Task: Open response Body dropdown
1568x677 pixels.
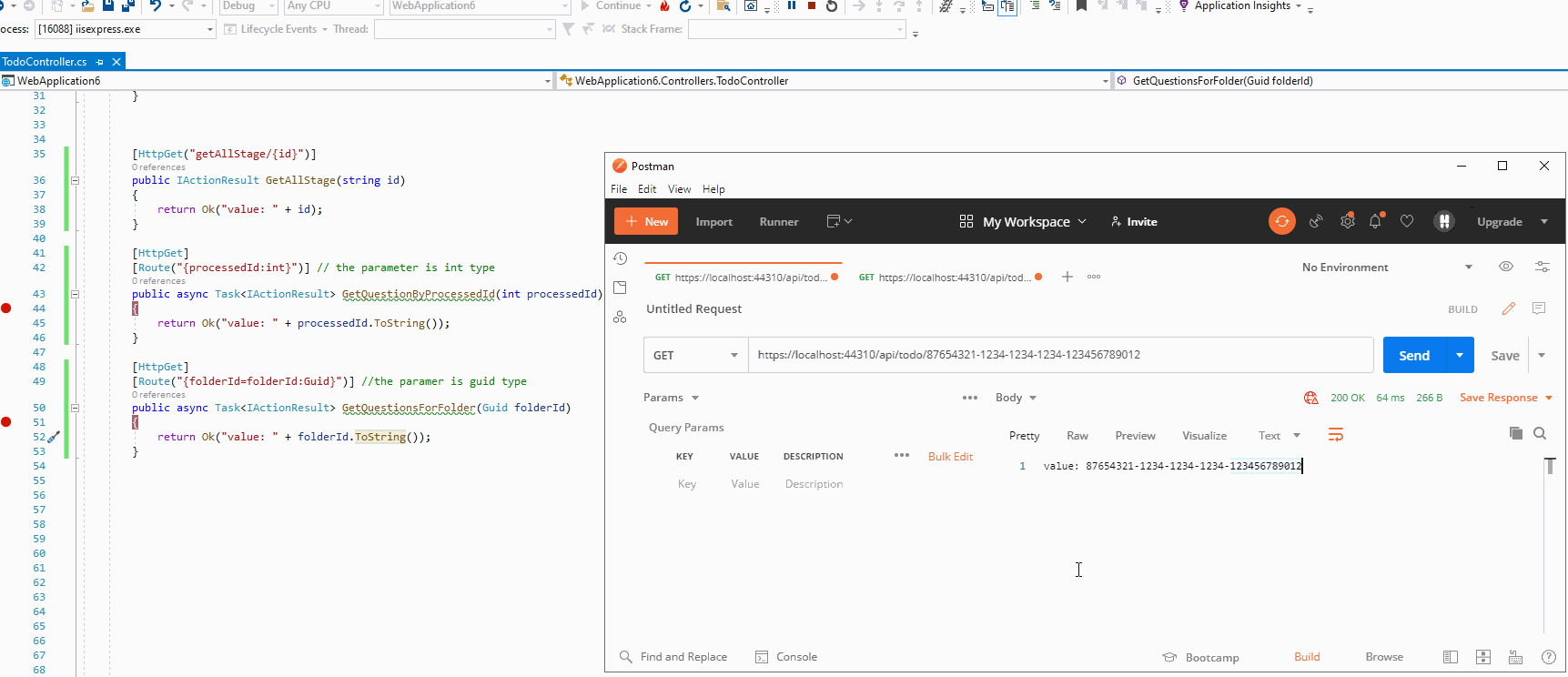Action: click(1016, 398)
